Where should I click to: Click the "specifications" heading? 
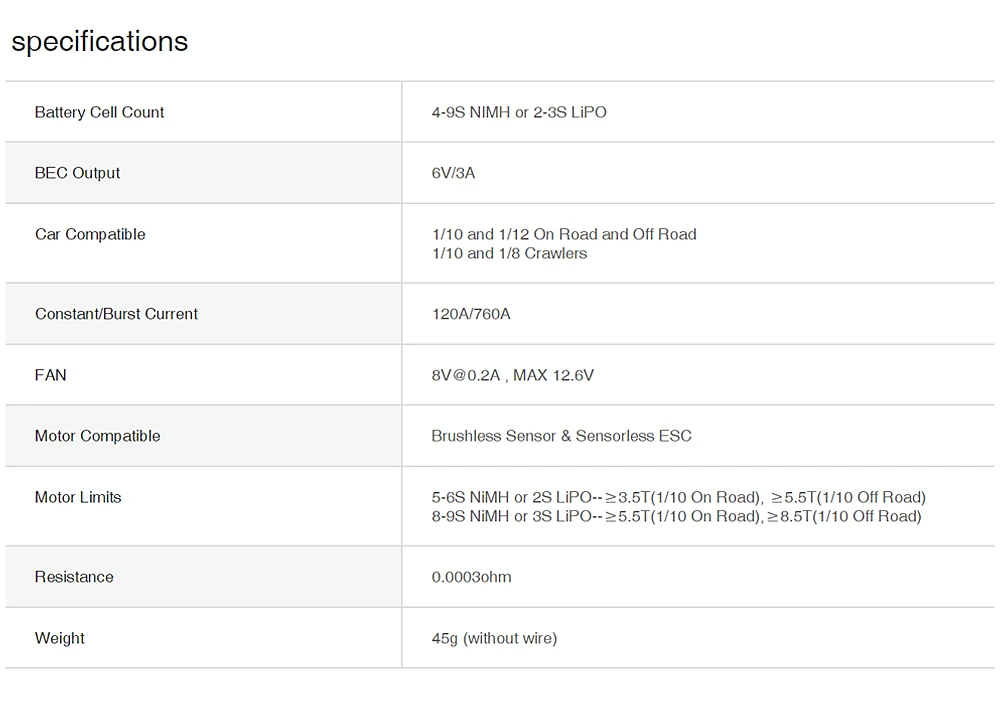point(99,42)
